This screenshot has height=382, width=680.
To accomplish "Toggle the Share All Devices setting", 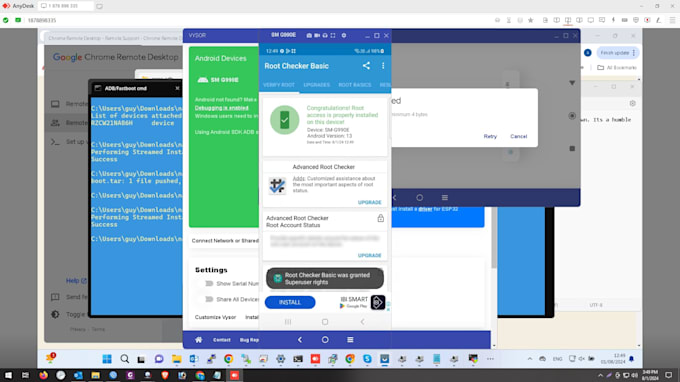I will (209, 299).
